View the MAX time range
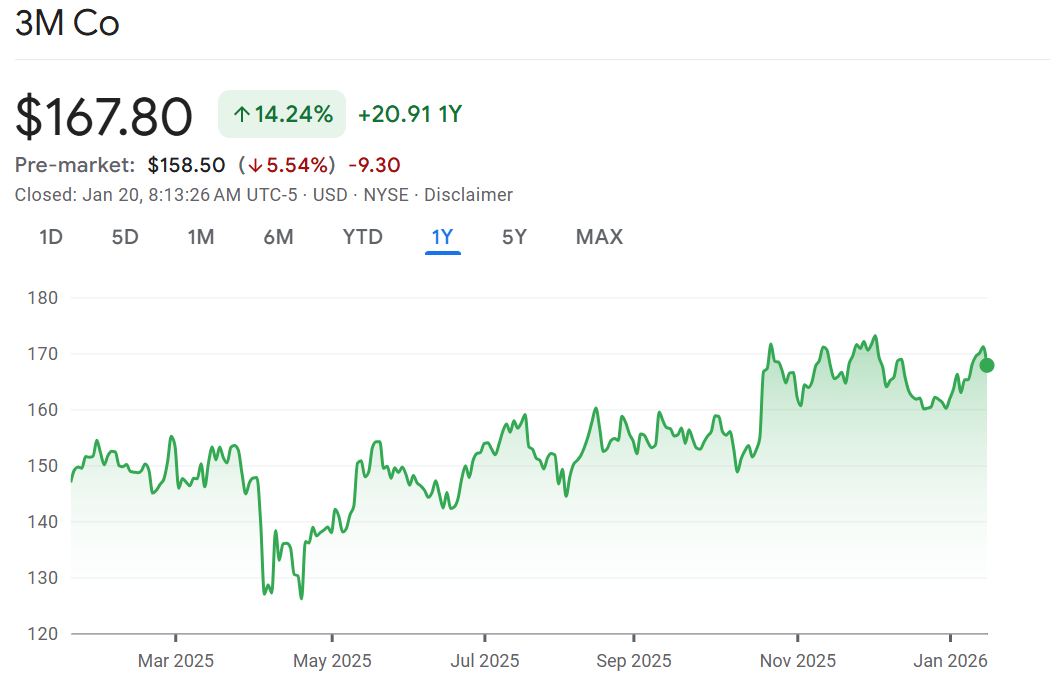 (599, 237)
